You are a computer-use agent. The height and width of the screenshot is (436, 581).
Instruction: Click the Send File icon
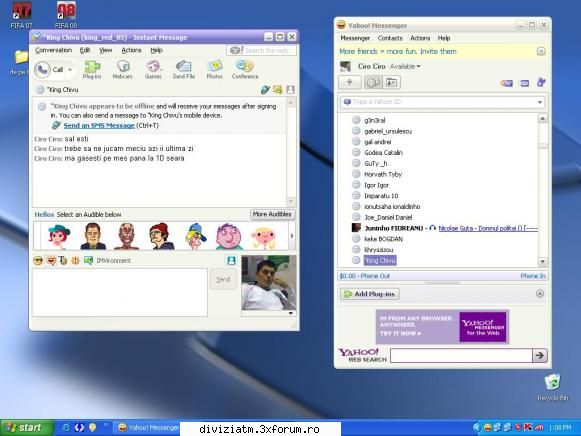click(x=184, y=69)
